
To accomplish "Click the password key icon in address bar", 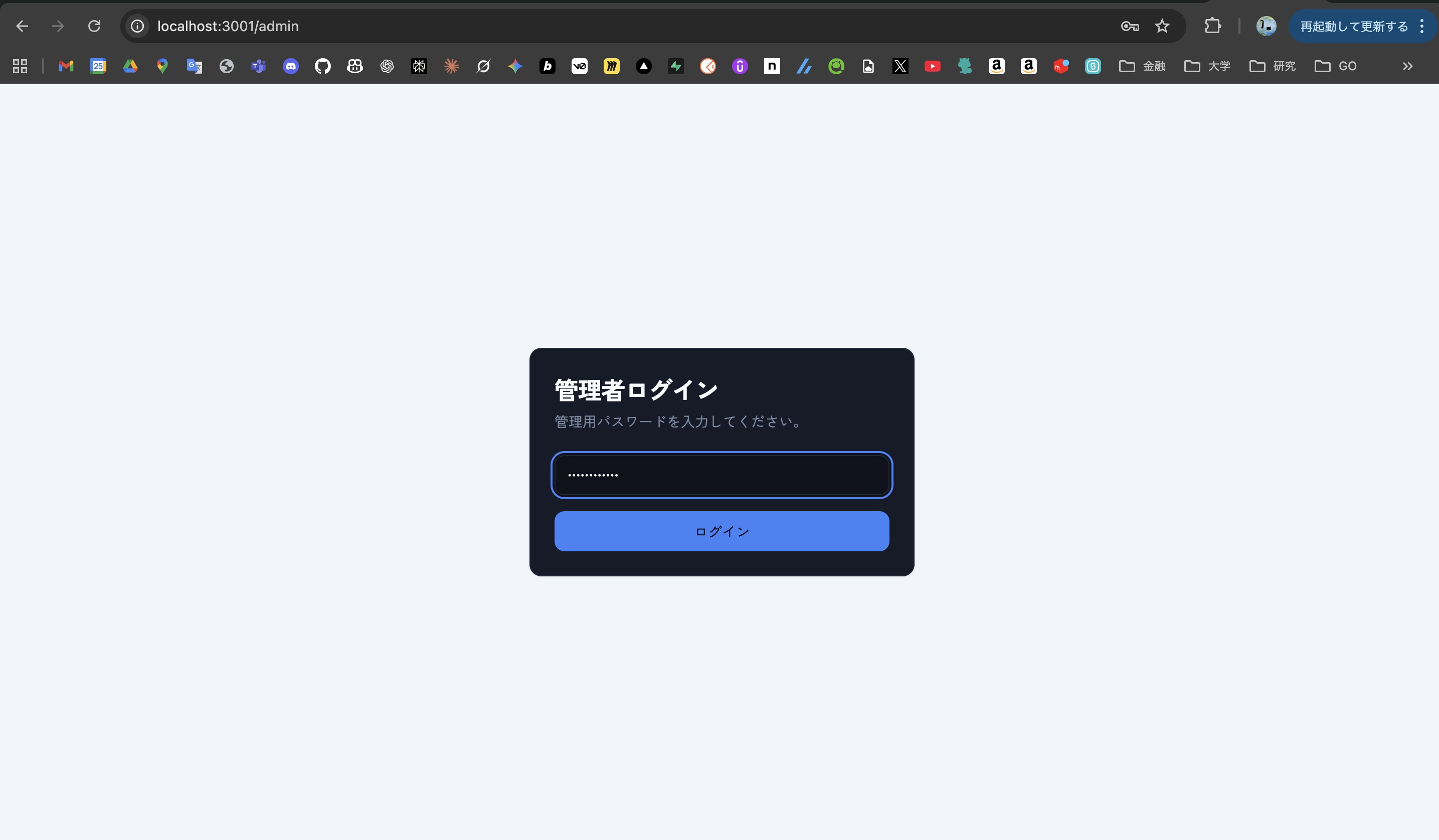I will (1130, 26).
